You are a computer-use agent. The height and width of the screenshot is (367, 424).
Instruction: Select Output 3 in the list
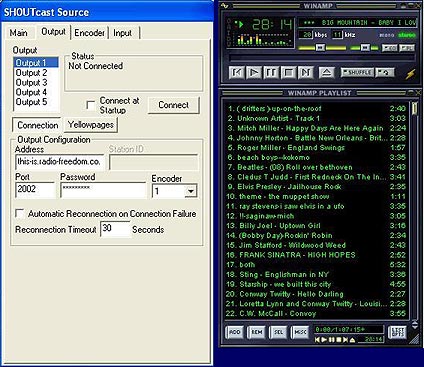36,82
